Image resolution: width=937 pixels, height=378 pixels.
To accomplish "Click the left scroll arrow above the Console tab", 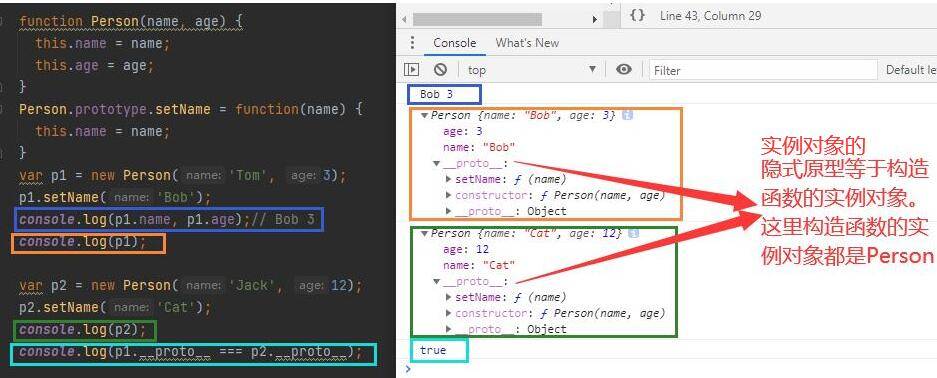I will pos(405,20).
